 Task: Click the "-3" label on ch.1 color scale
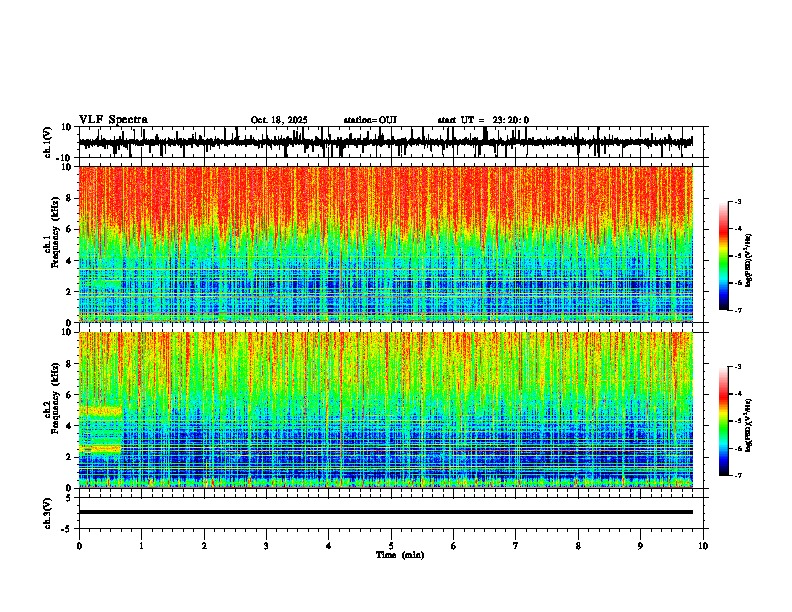point(737,201)
